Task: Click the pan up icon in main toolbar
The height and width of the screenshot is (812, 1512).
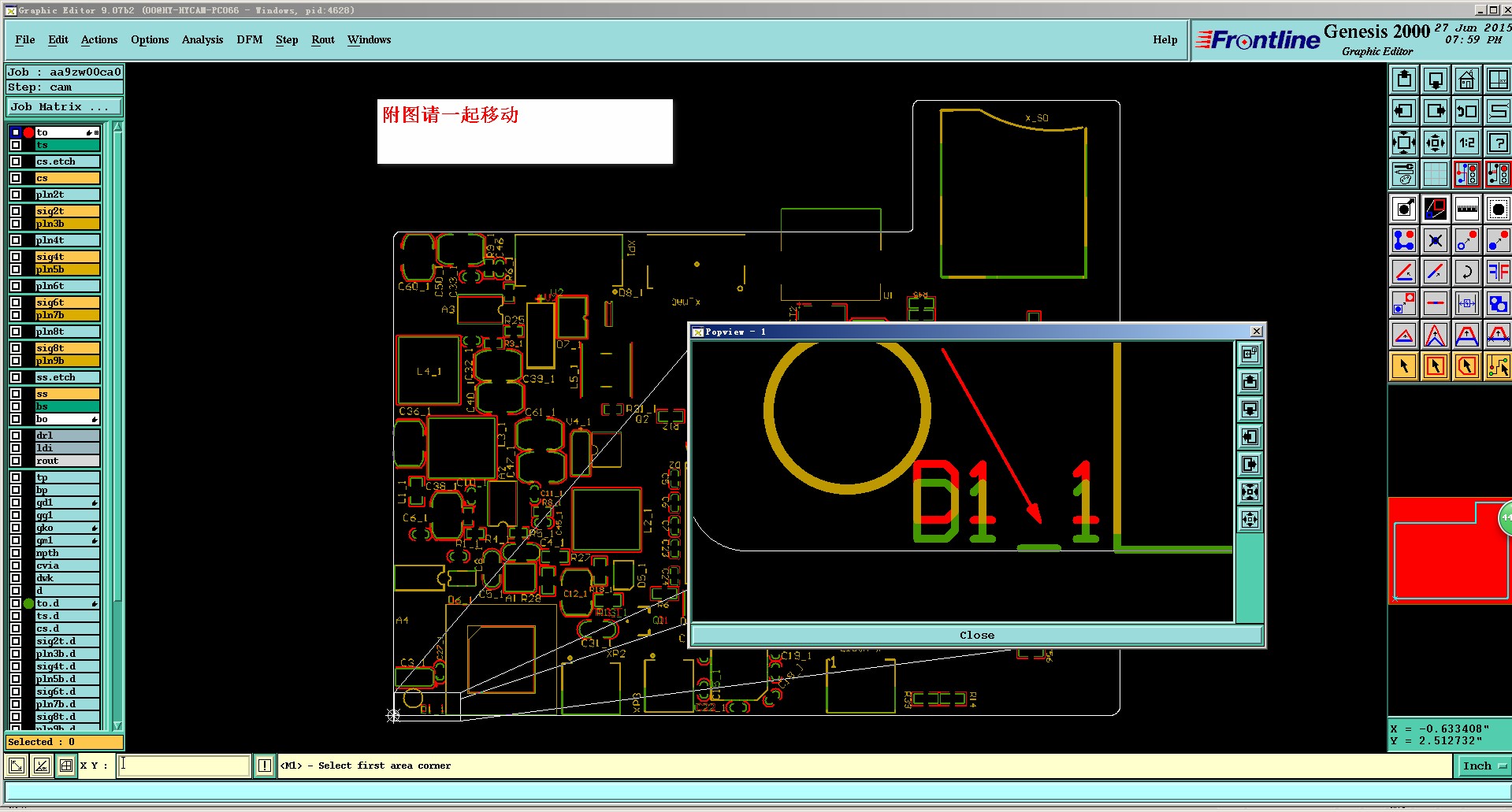Action: pyautogui.click(x=1404, y=80)
